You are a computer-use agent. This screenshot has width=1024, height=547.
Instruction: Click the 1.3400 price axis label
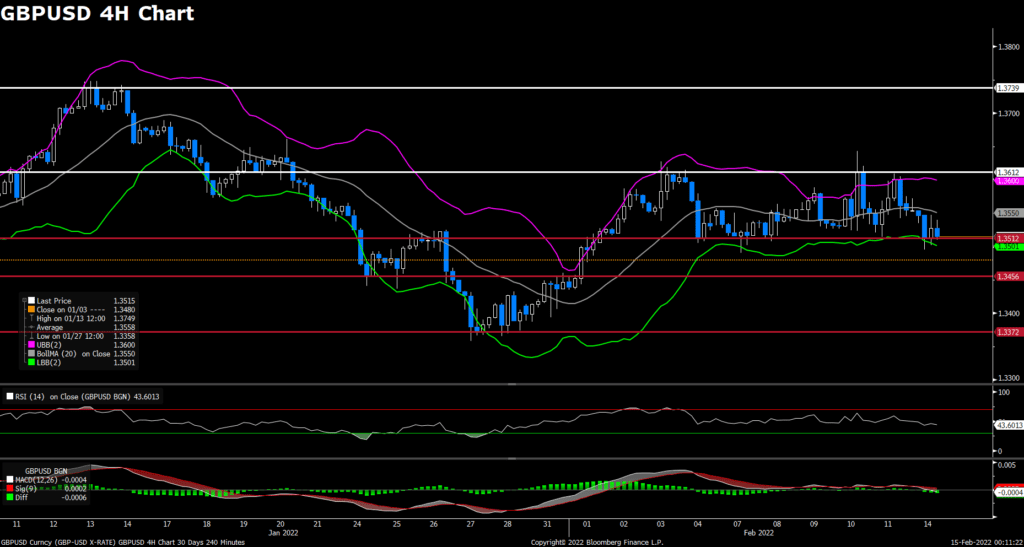pyautogui.click(x=1009, y=313)
